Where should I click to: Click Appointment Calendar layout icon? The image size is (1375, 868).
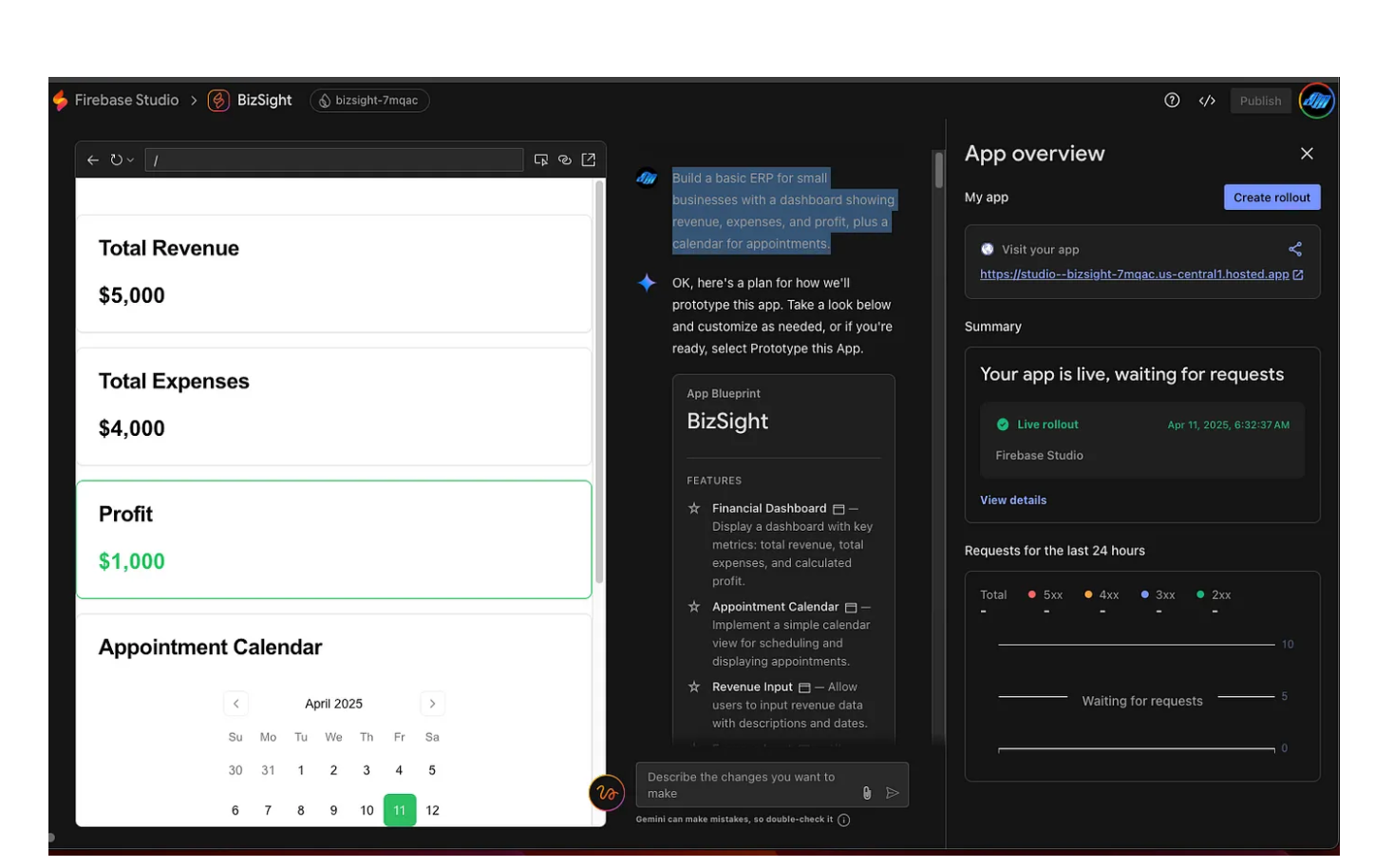(851, 608)
